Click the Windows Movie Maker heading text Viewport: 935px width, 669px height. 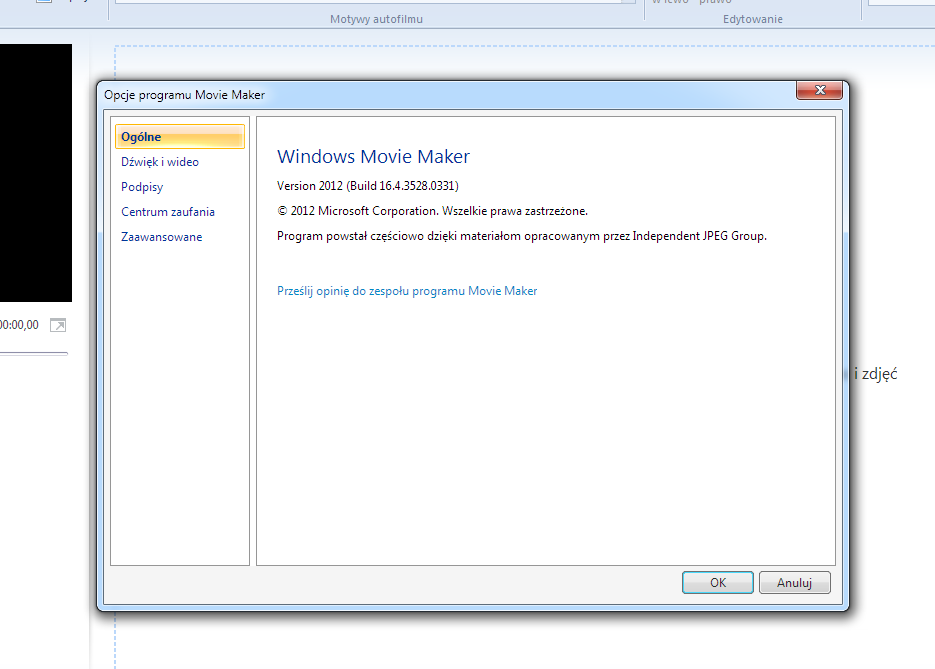374,156
